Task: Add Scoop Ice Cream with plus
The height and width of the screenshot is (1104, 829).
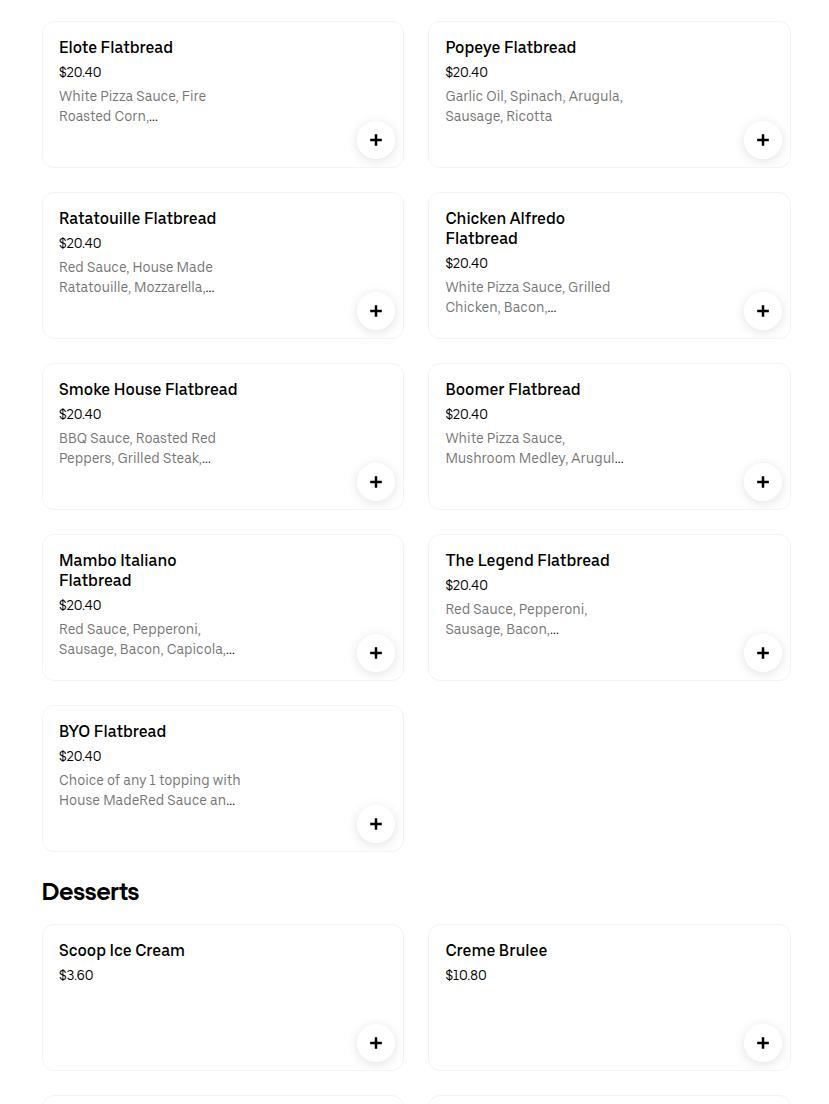Action: 375,1043
